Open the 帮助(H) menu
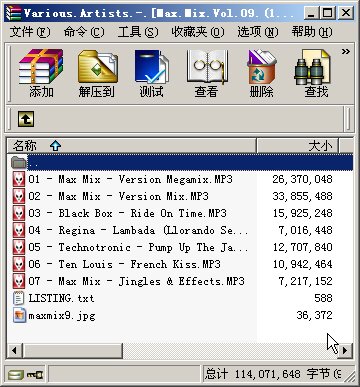The width and height of the screenshot is (360, 387). point(312,32)
